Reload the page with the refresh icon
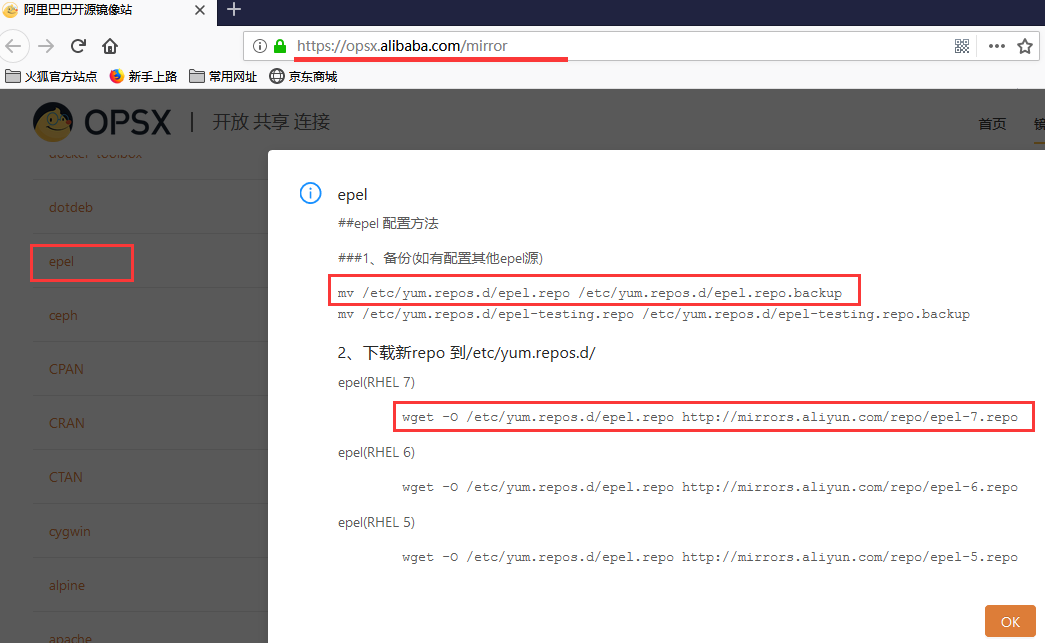The image size is (1045, 643). click(79, 46)
